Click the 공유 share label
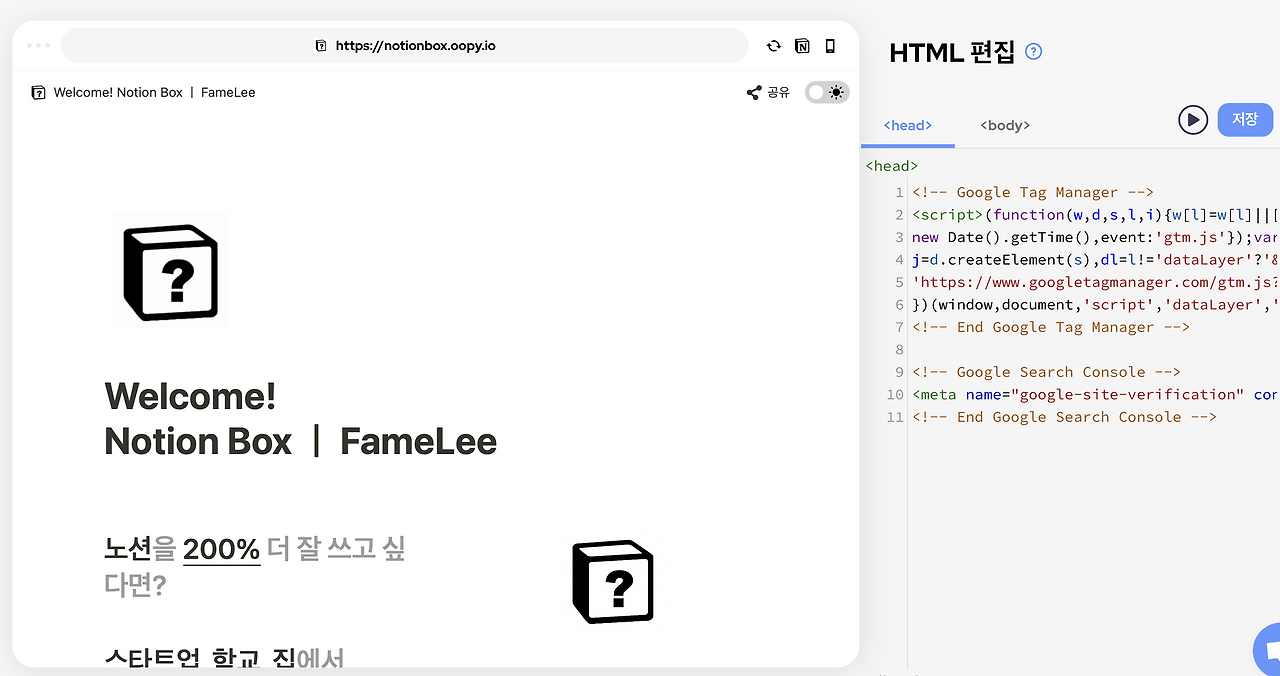1280x676 pixels. click(778, 92)
